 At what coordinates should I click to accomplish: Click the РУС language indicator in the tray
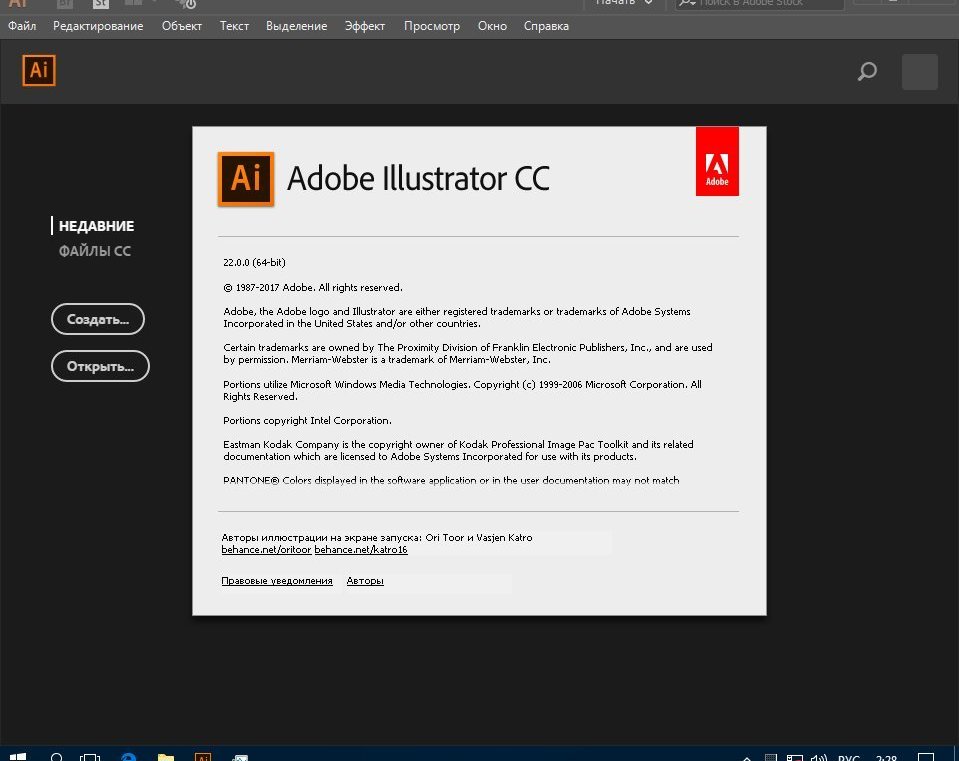[x=848, y=757]
